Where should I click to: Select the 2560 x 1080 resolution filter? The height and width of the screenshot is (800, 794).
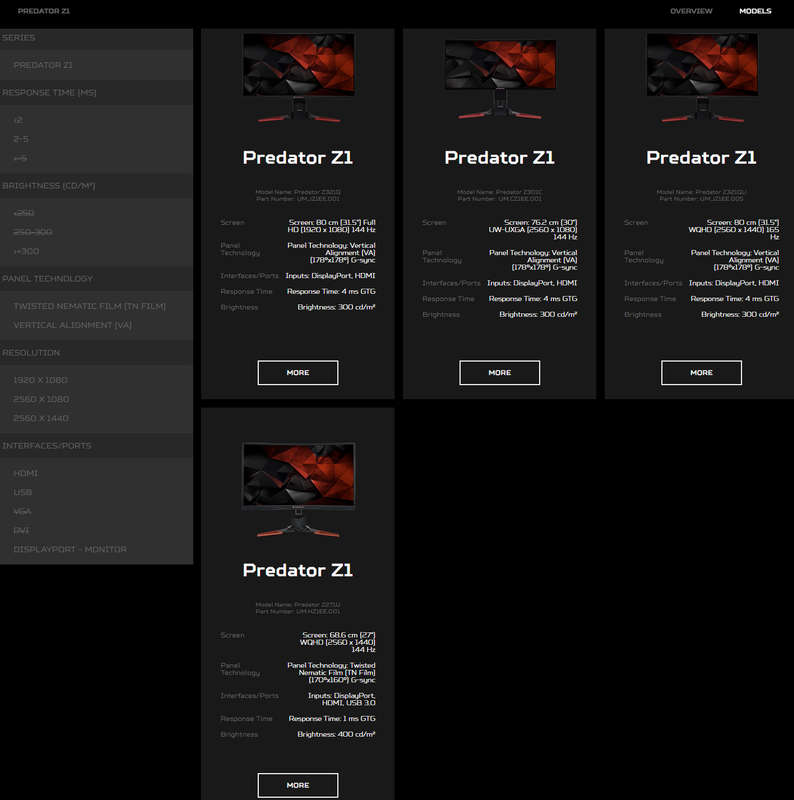click(41, 399)
